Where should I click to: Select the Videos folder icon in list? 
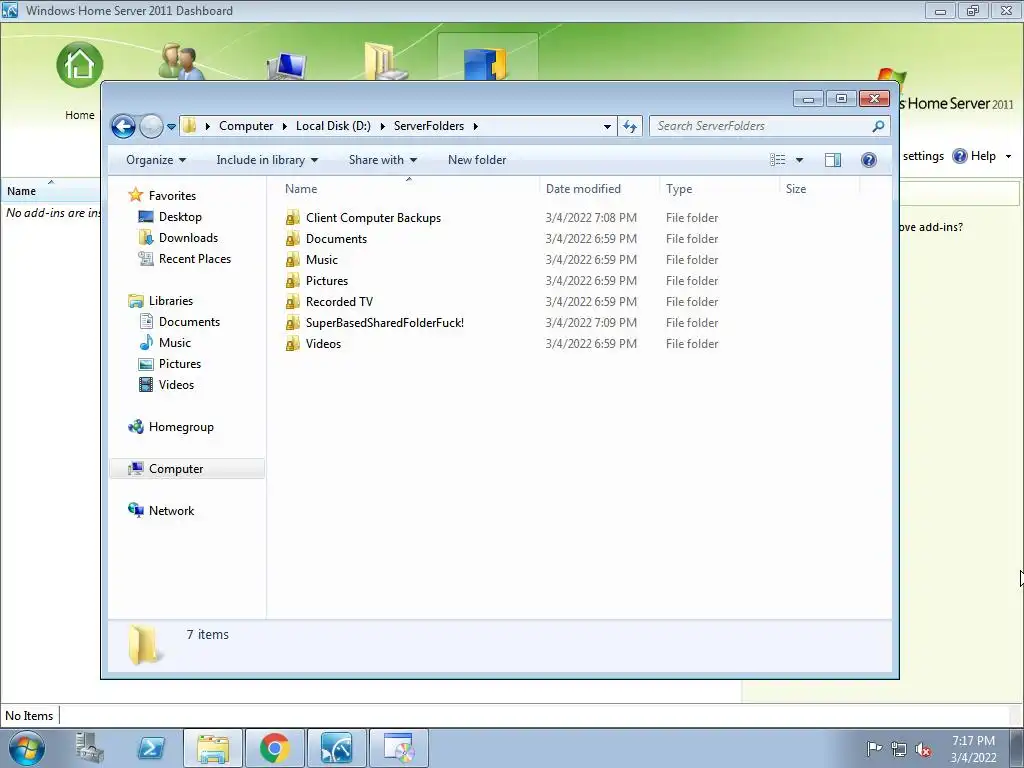(x=293, y=344)
